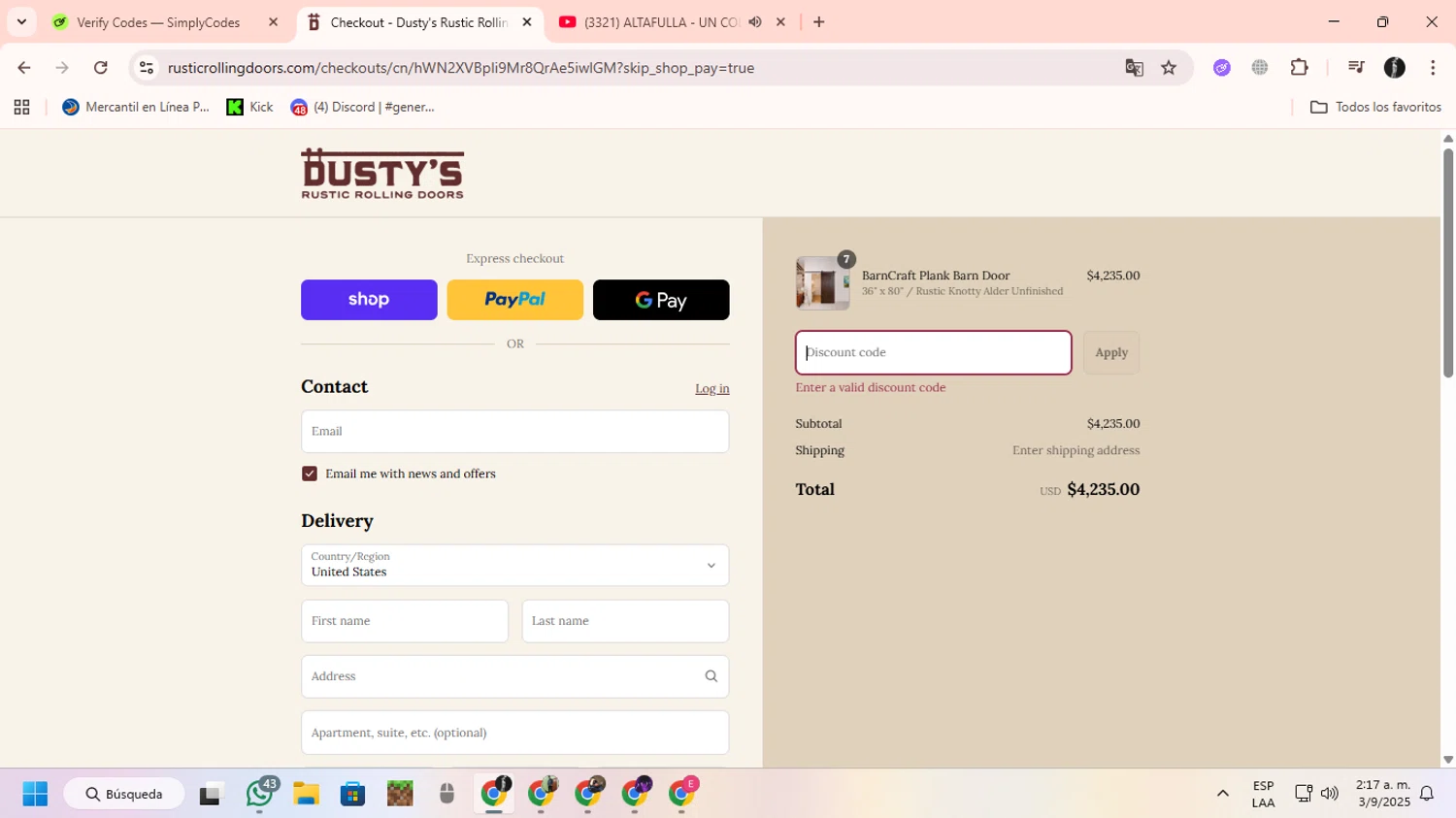Click the page vertical scrollbar
This screenshot has height=818, width=1456.
pos(1448,262)
